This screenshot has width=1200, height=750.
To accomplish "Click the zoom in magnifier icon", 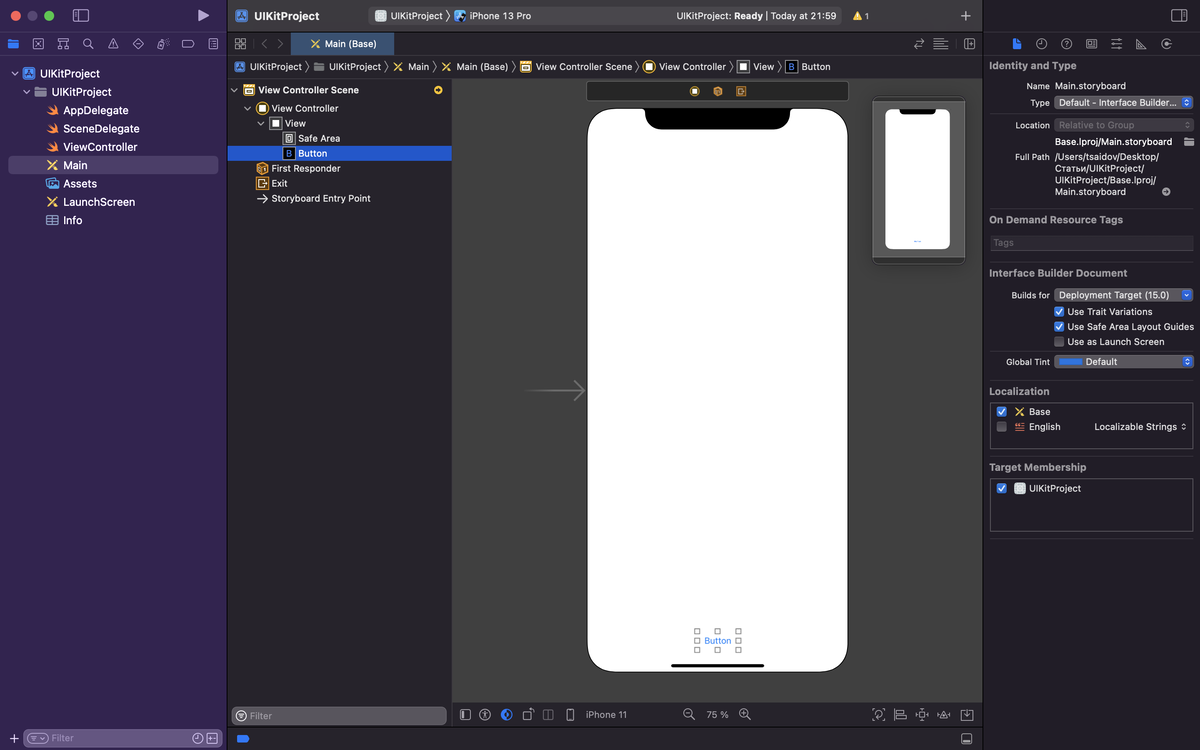I will (745, 715).
